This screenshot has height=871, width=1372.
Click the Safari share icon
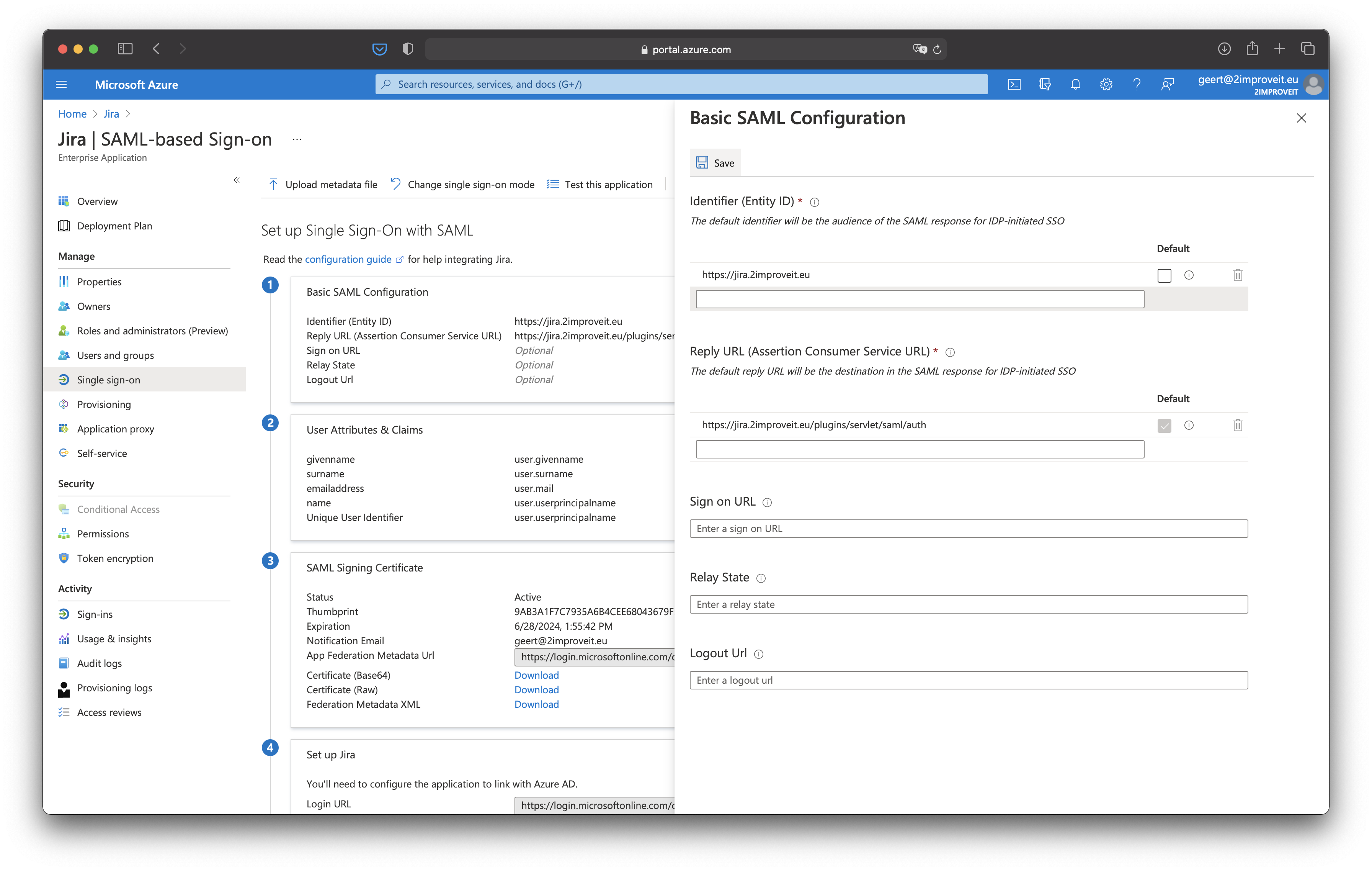click(1252, 49)
